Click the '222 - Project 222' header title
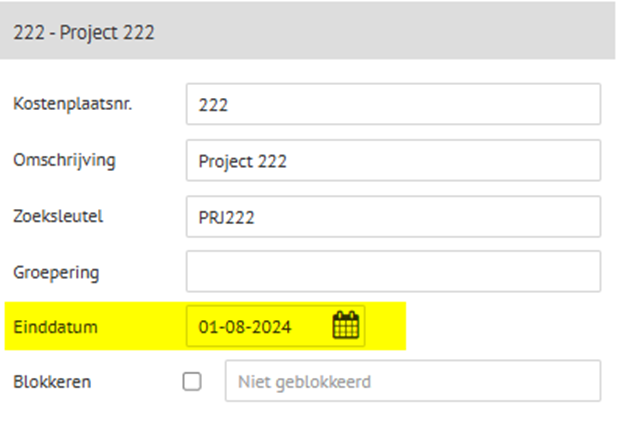 [x=84, y=32]
